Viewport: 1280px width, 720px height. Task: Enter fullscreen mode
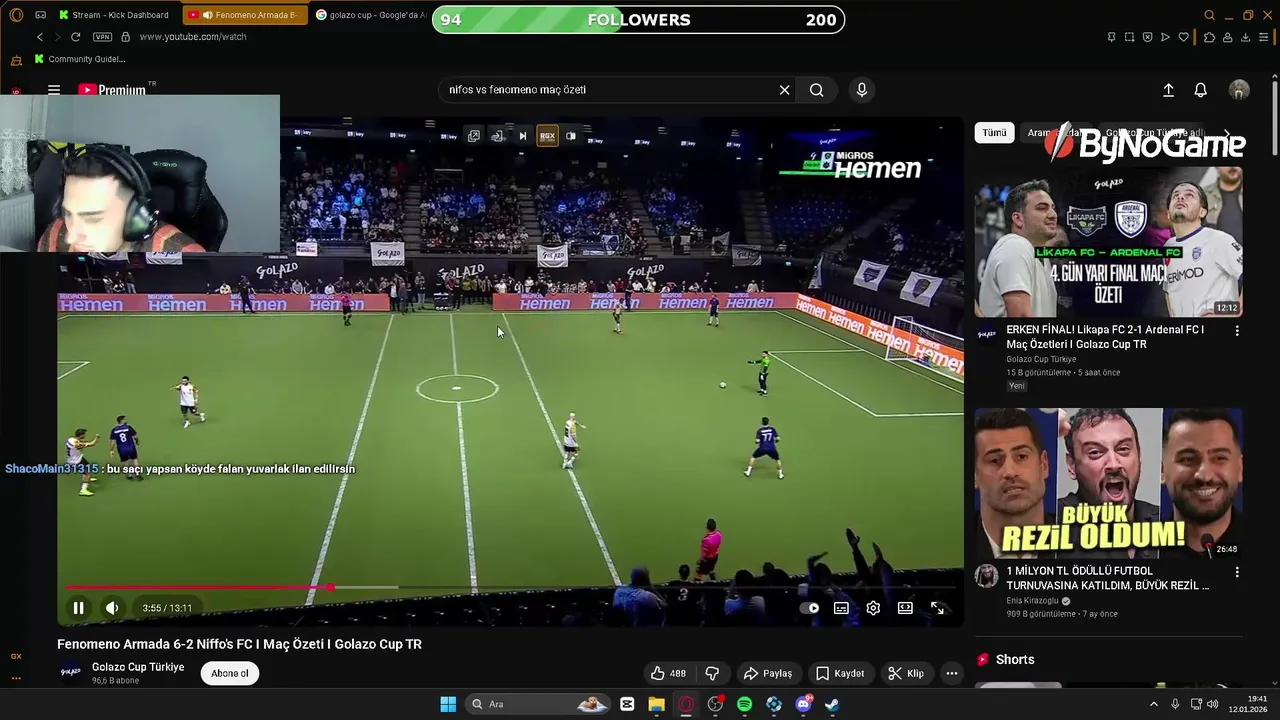click(x=937, y=608)
